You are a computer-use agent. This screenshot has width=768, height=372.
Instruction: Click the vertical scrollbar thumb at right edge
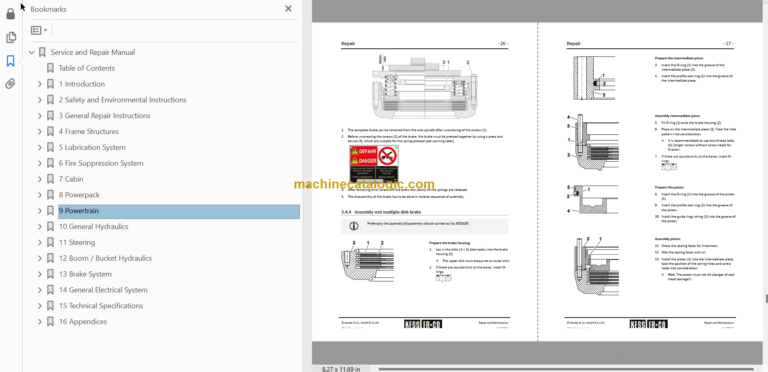tap(766, 299)
